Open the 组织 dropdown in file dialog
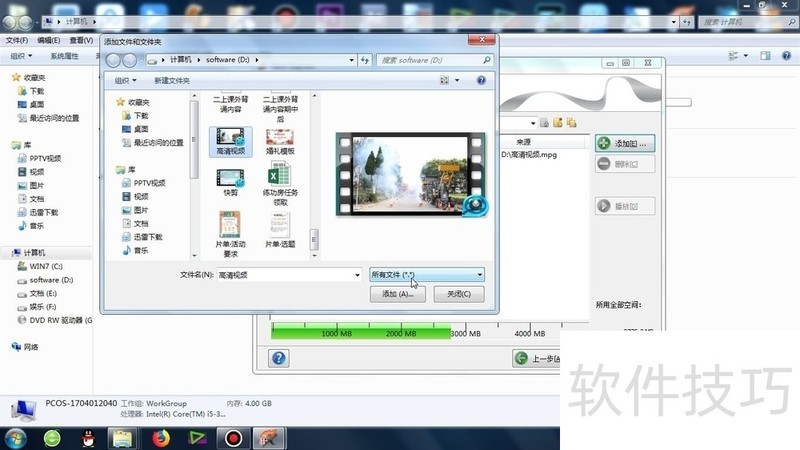The width and height of the screenshot is (800, 450). [125, 80]
